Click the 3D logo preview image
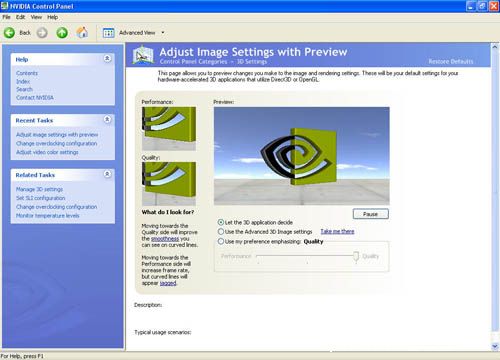500x360 pixels. pos(301,156)
